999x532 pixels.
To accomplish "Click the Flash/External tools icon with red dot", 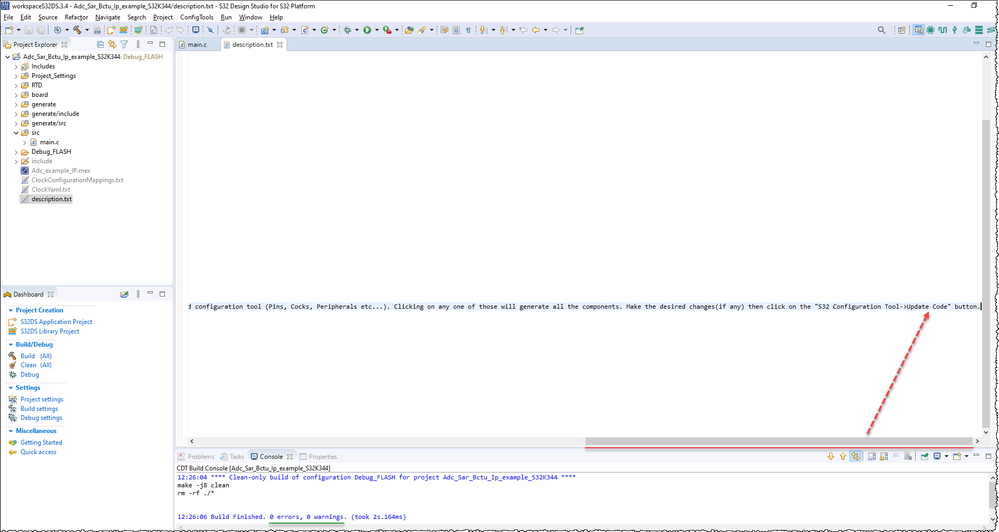I will (x=387, y=30).
